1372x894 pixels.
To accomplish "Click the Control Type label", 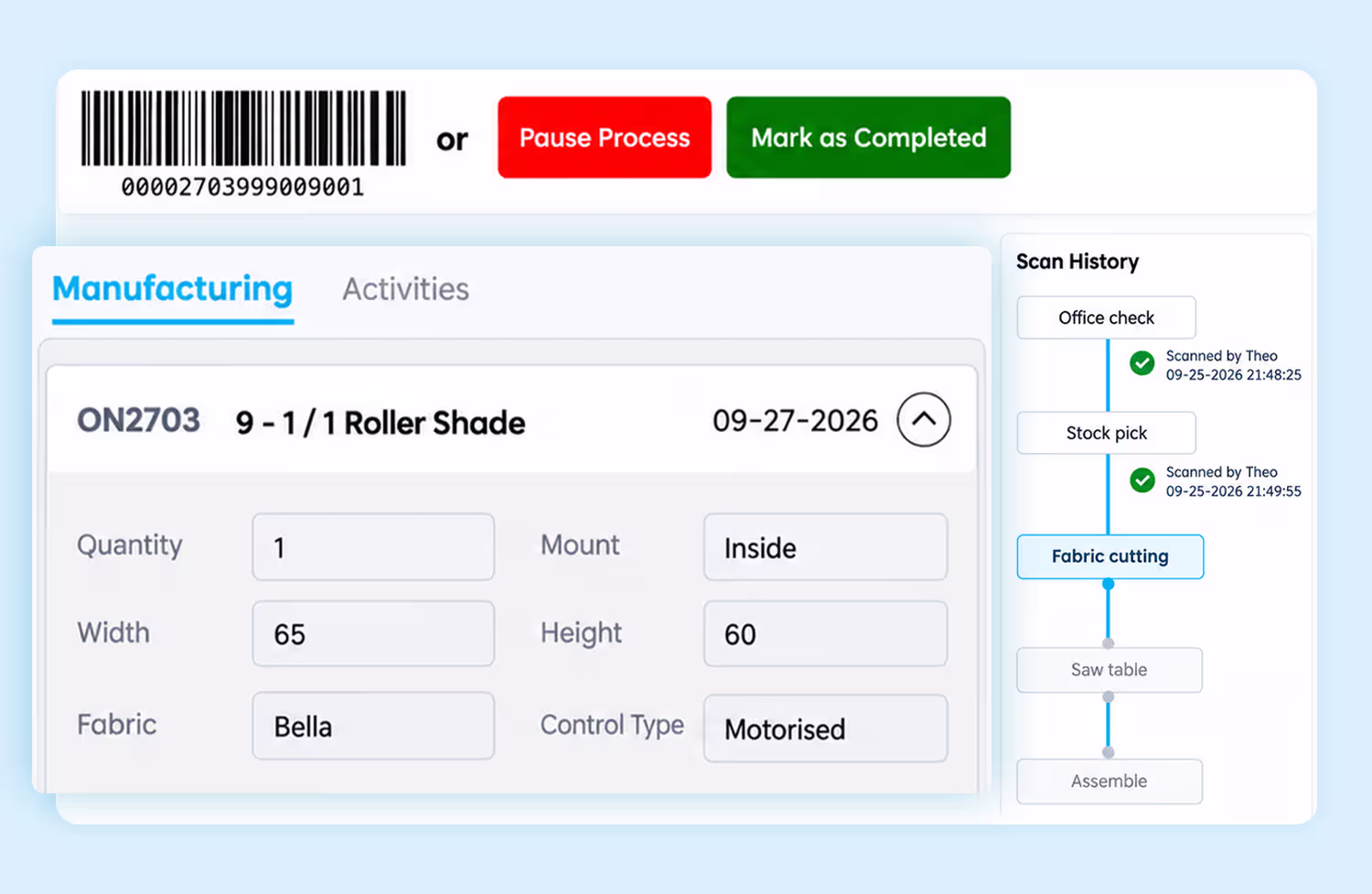I will [612, 725].
